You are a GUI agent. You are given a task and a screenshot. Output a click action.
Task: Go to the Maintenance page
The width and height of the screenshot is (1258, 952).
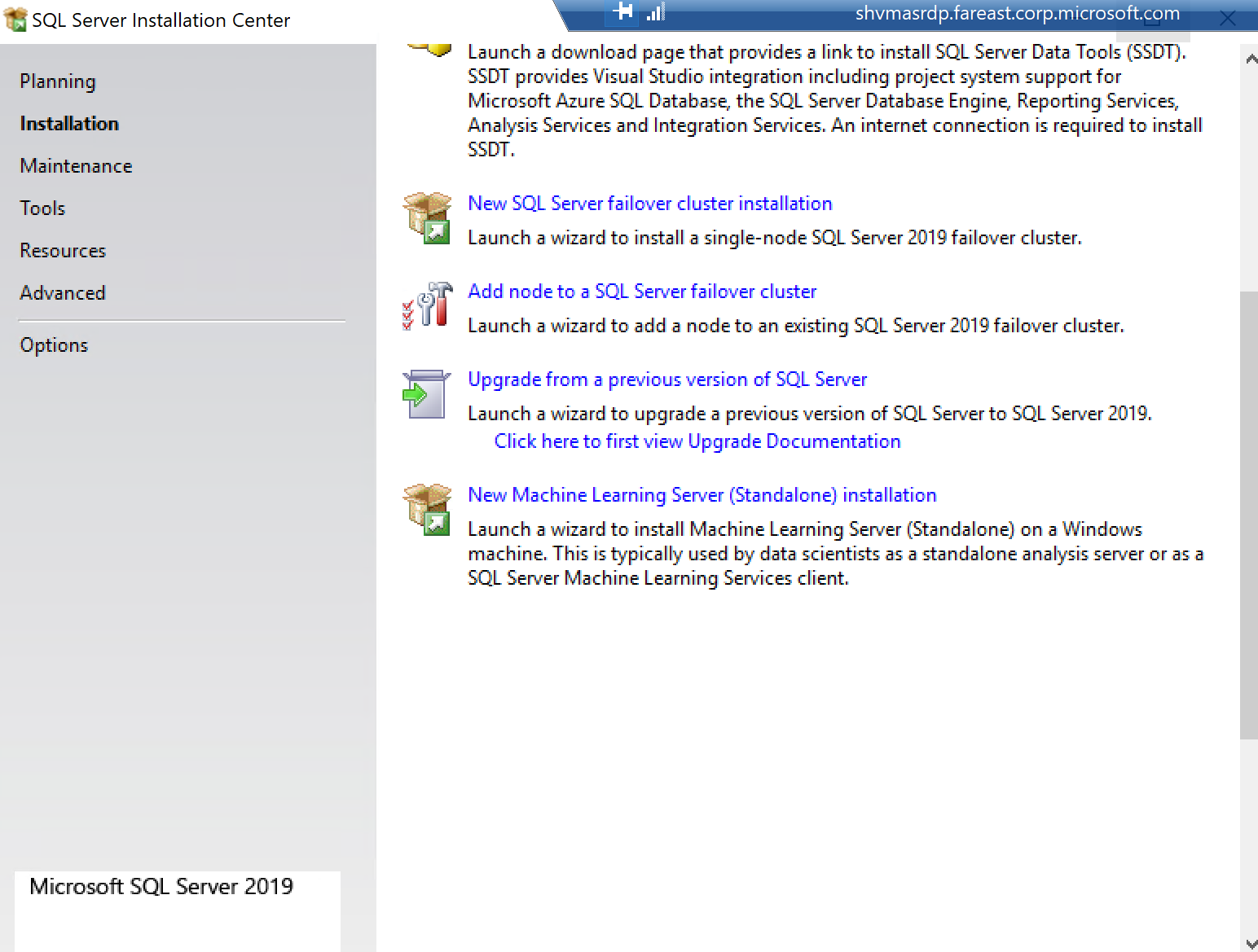(76, 166)
